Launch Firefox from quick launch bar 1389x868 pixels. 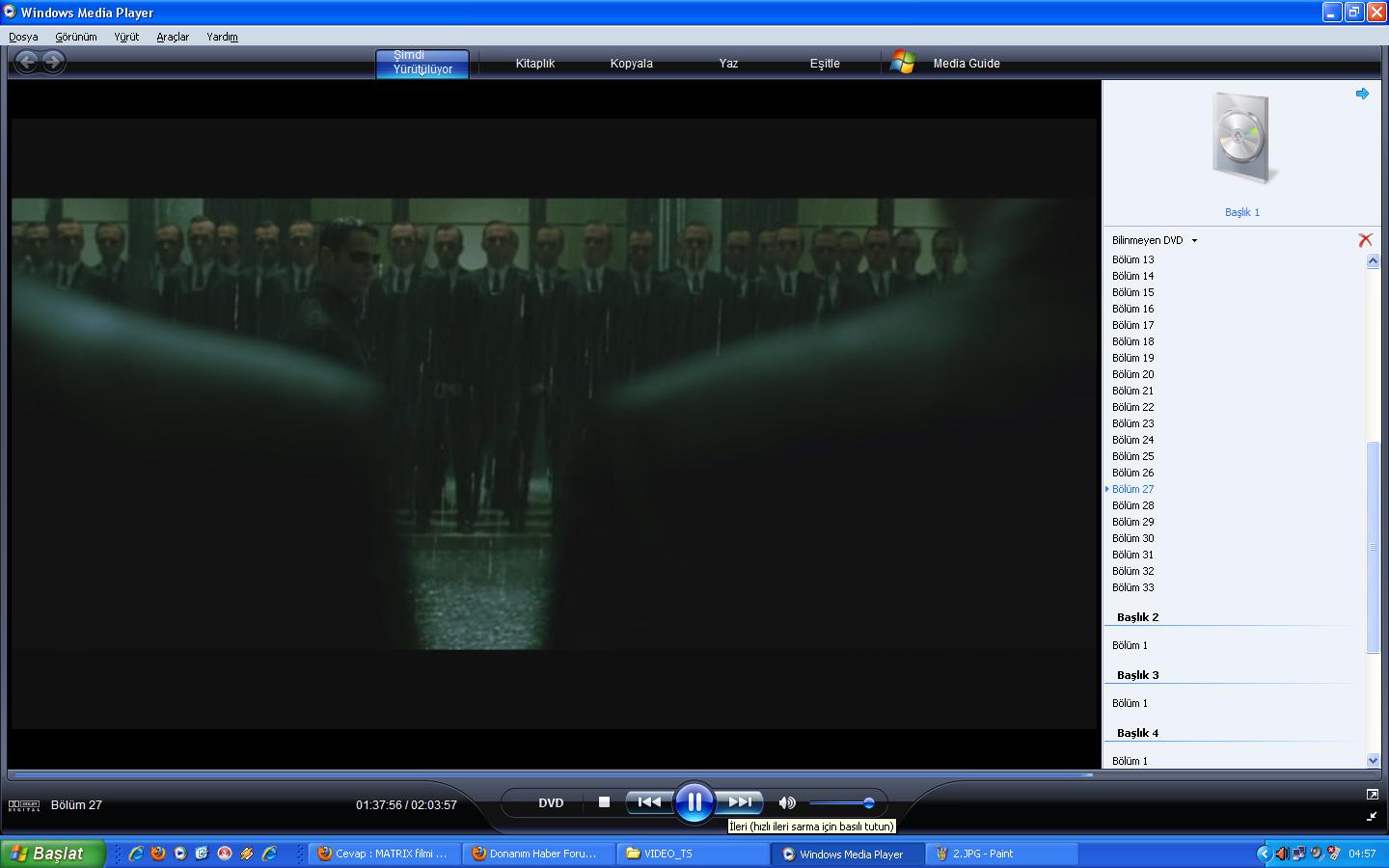coord(158,854)
